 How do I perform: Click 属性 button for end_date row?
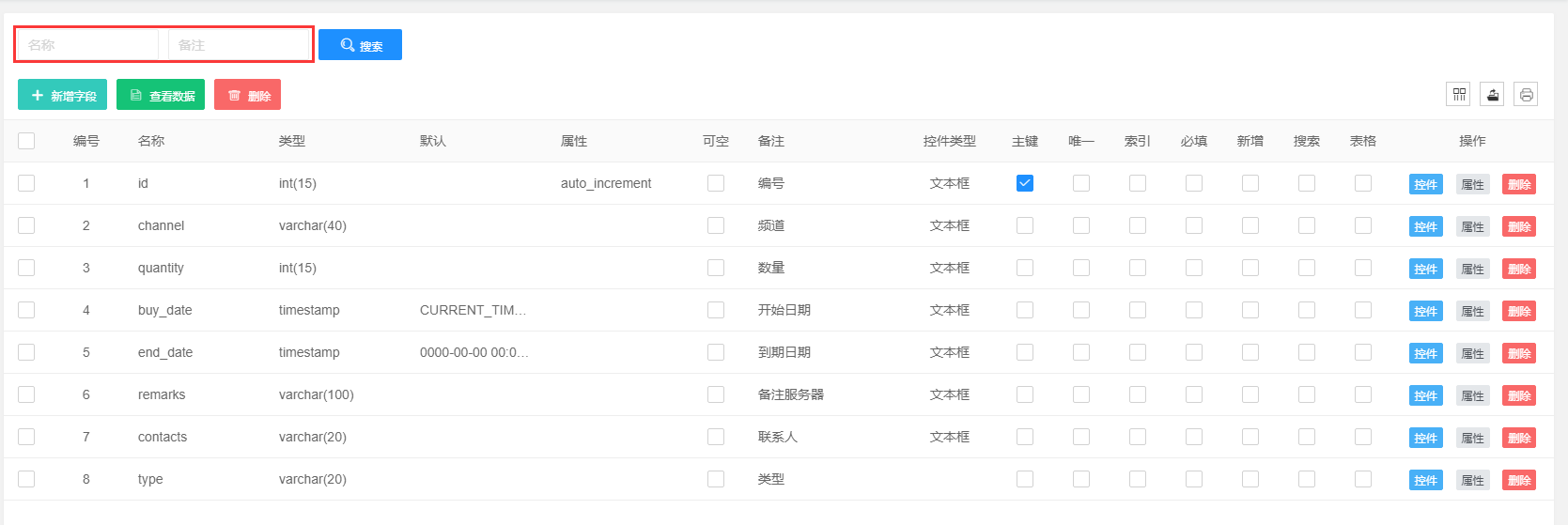(1472, 353)
